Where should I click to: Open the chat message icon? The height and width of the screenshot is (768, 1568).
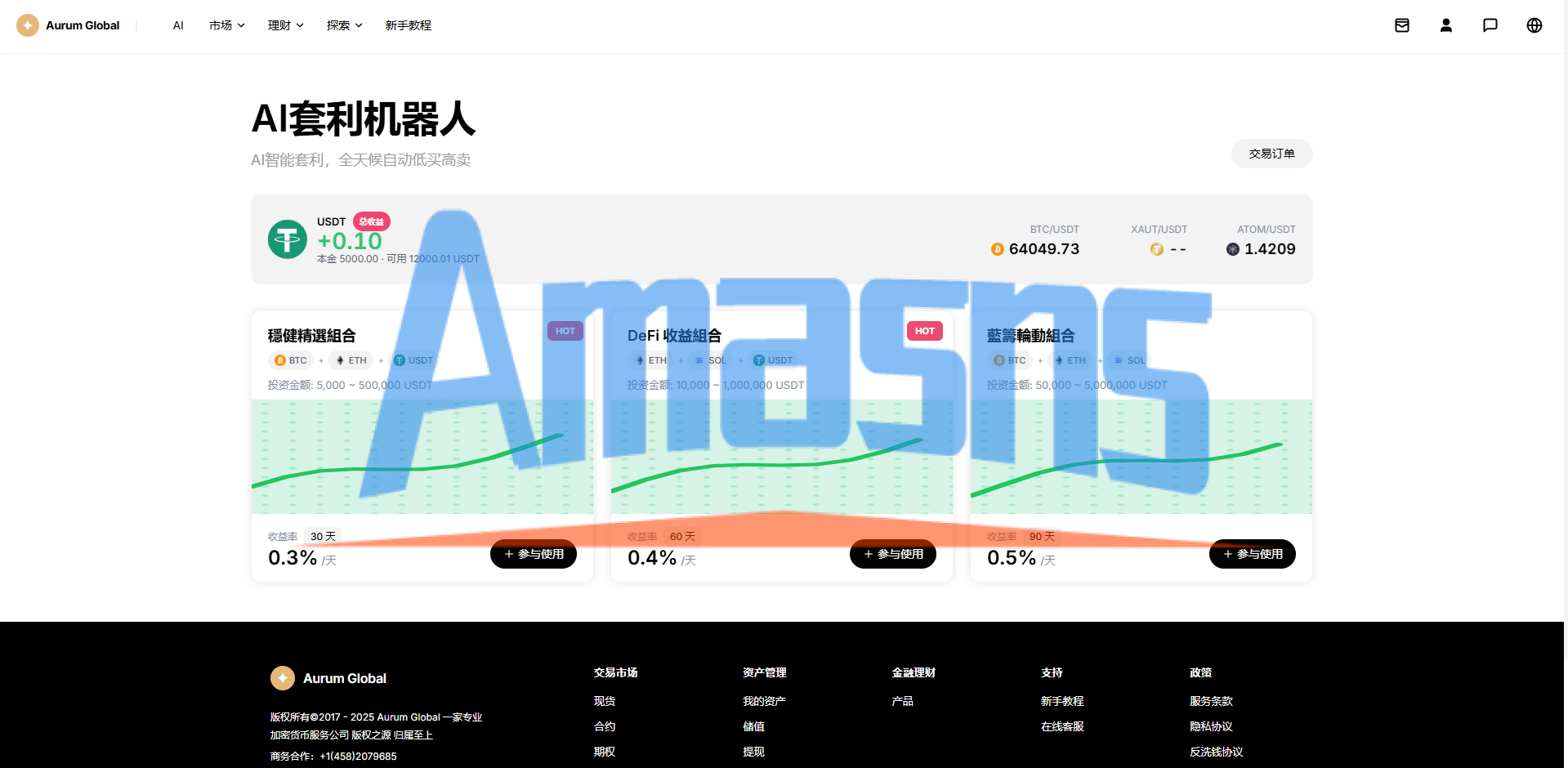click(1490, 25)
